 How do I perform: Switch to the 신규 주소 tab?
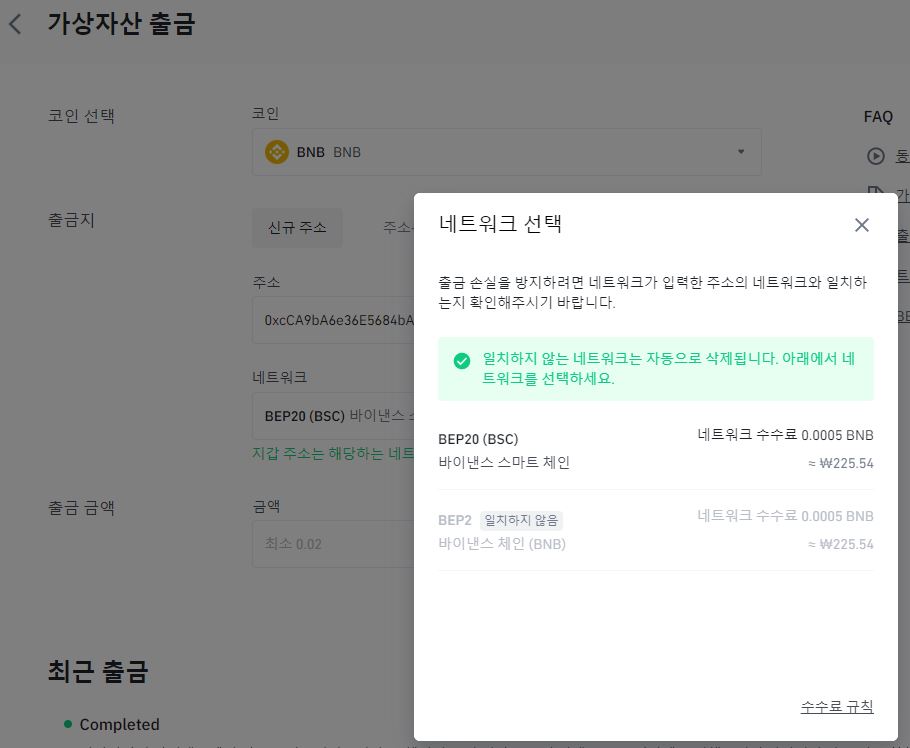[x=297, y=227]
